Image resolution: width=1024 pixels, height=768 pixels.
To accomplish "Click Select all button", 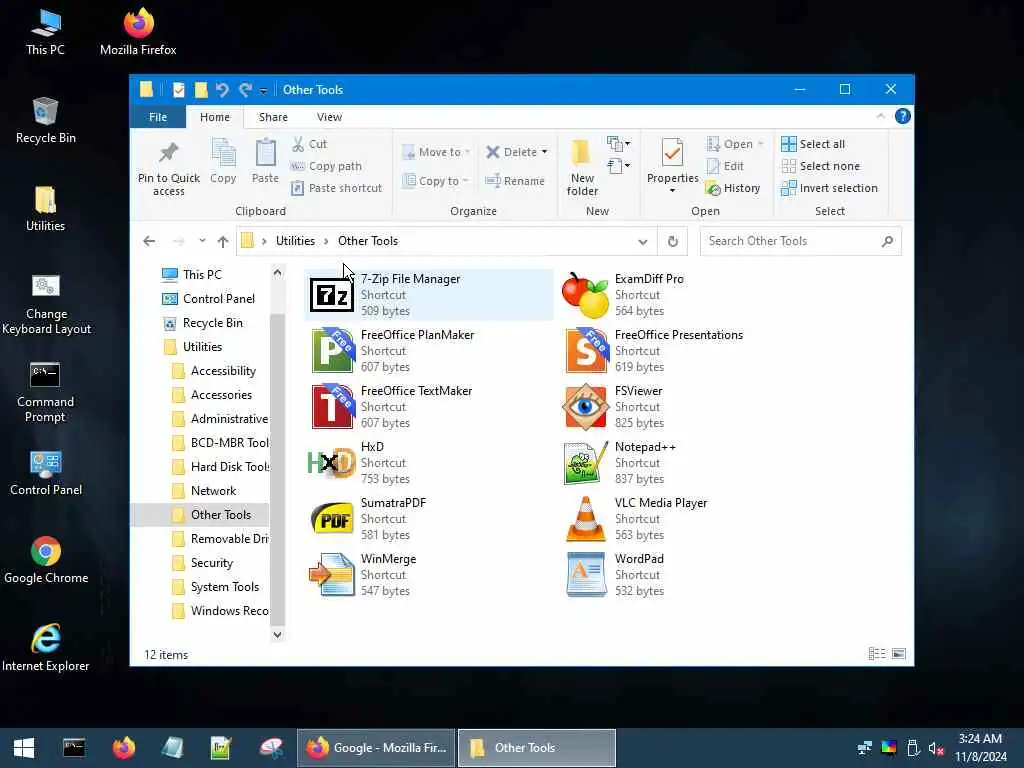I will [813, 144].
